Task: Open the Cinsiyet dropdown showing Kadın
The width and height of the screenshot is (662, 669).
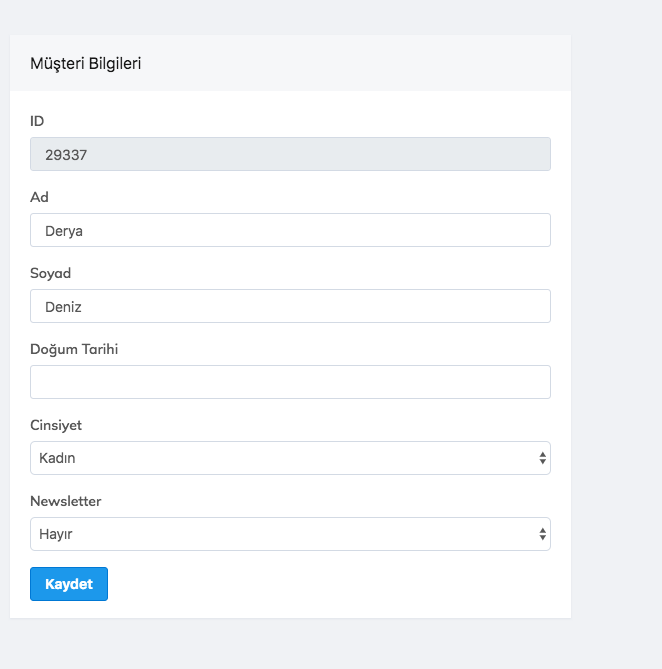Action: [x=290, y=458]
